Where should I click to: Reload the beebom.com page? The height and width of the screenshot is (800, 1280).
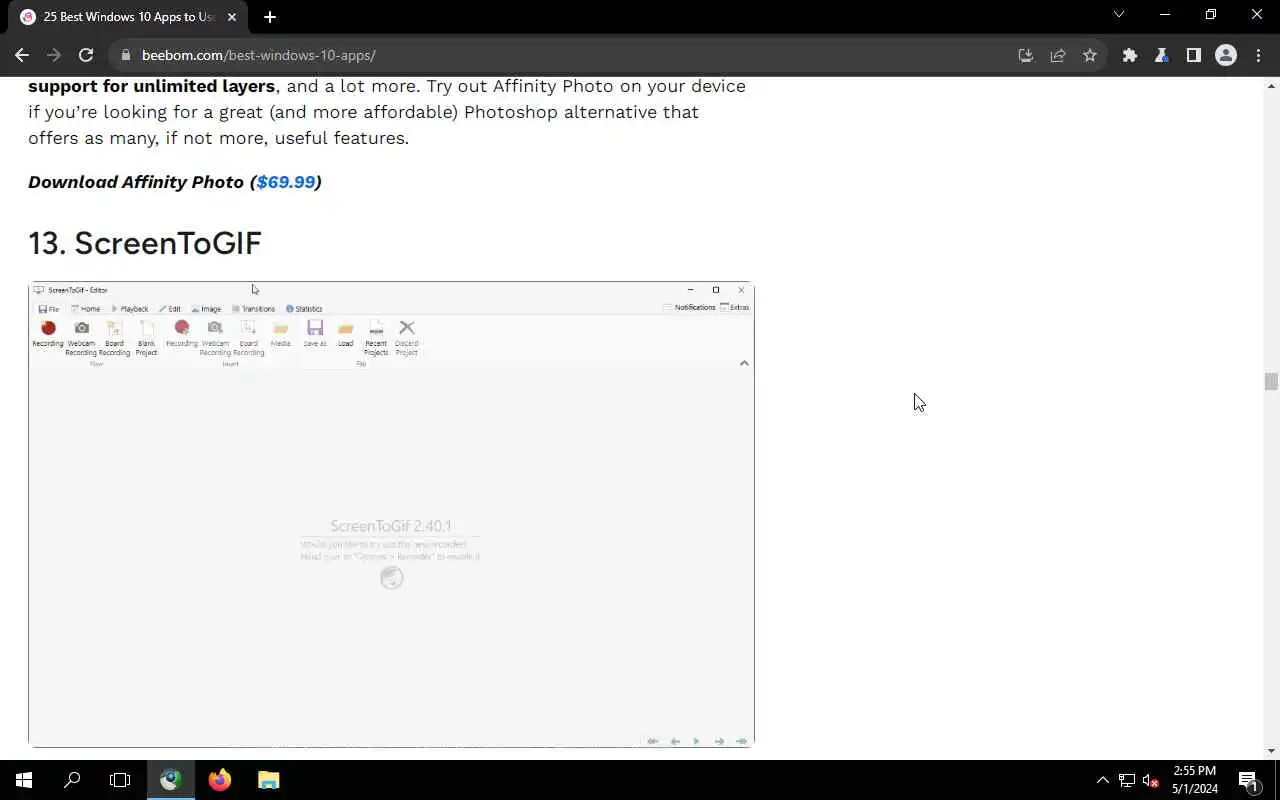tap(86, 55)
